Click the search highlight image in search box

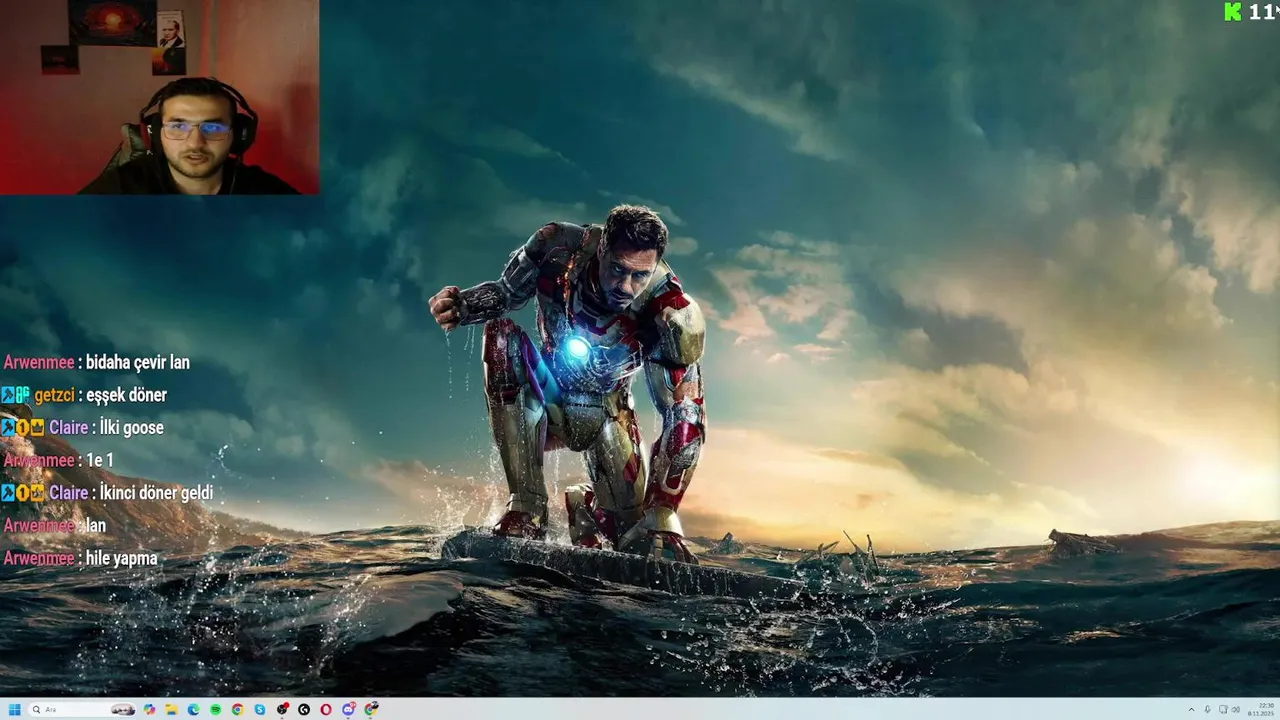[123, 710]
